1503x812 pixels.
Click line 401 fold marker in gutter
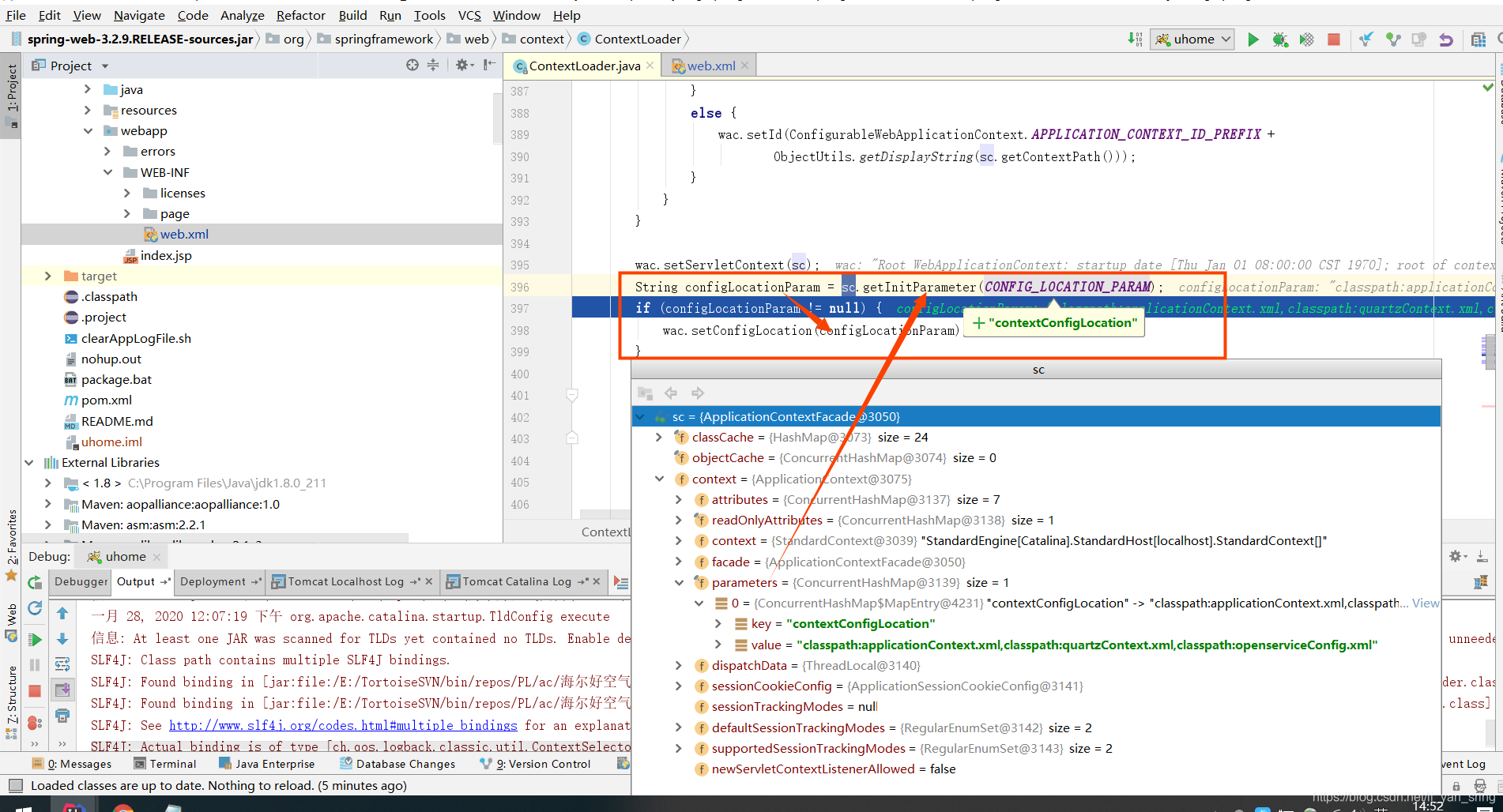tap(572, 395)
